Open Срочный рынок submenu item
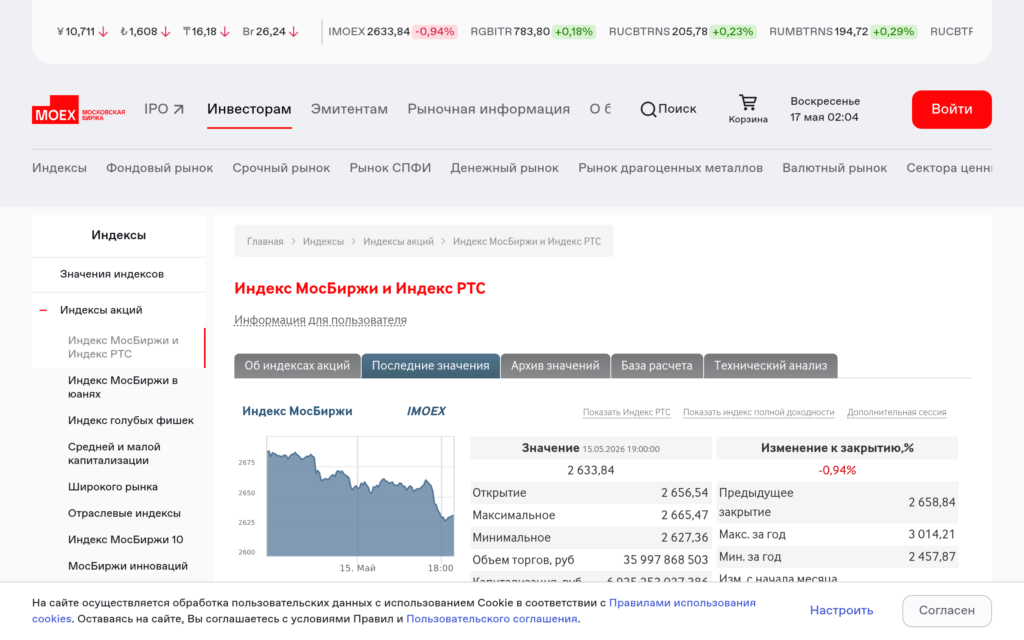Image resolution: width=1024 pixels, height=640 pixels. coord(281,168)
